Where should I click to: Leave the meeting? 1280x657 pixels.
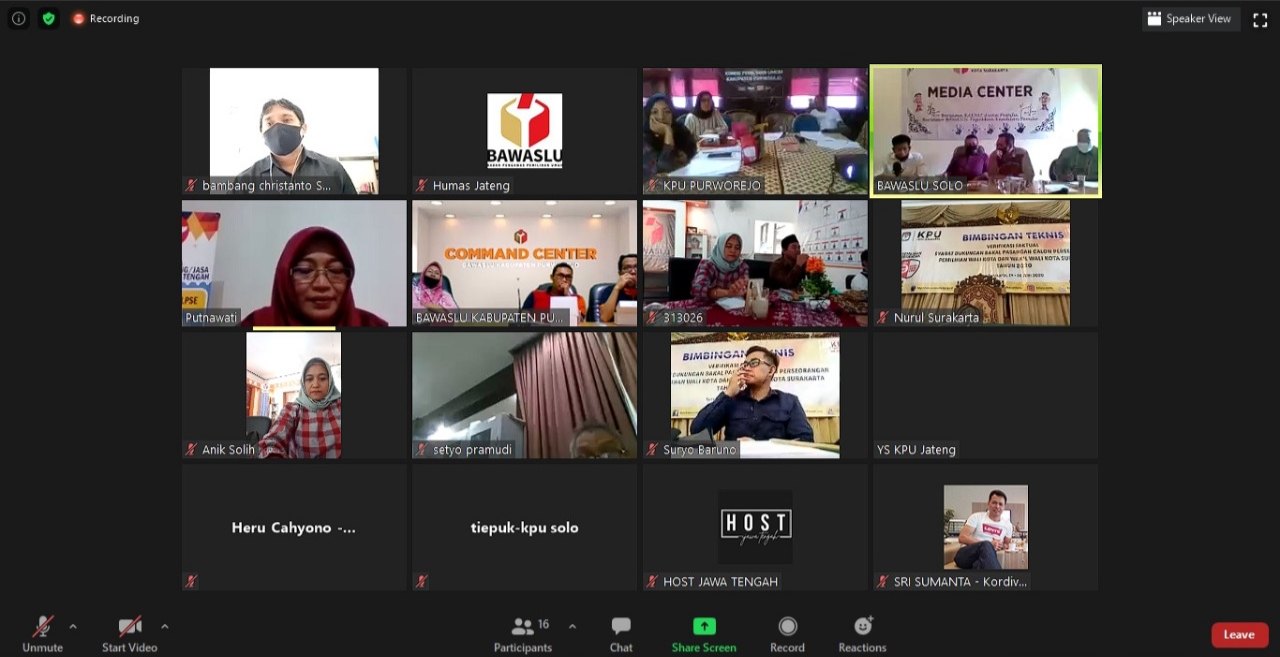[x=1239, y=635]
